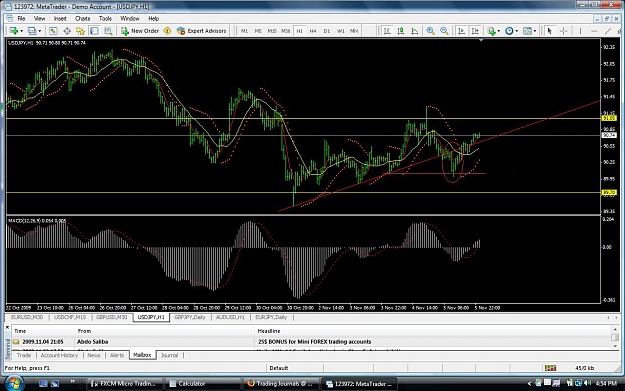Screen dimensions: 625x391
Task: Toggle the Auto Scroll chart icon
Action: [462, 31]
